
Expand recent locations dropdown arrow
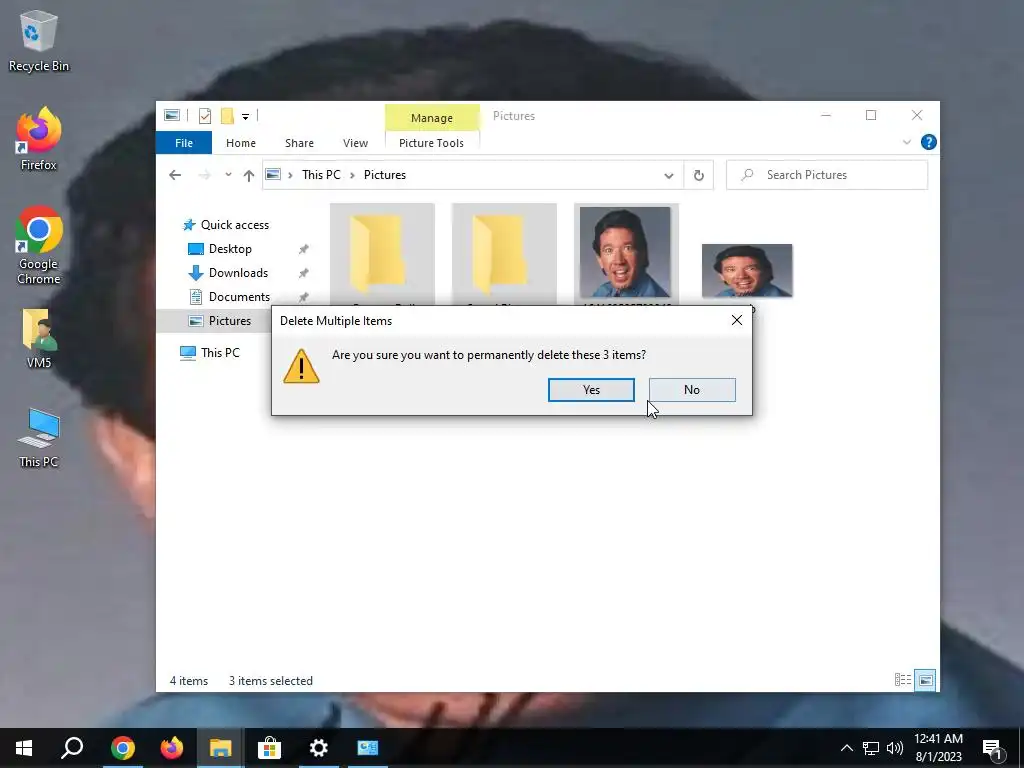[x=228, y=175]
